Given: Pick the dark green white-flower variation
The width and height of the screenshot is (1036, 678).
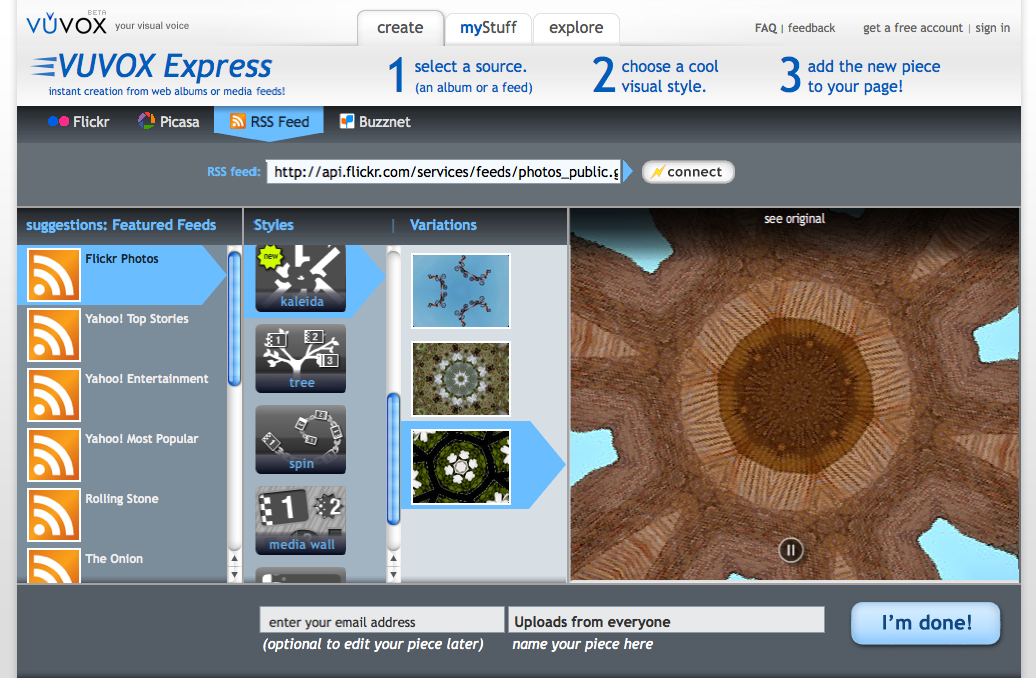Looking at the screenshot, I should 461,467.
